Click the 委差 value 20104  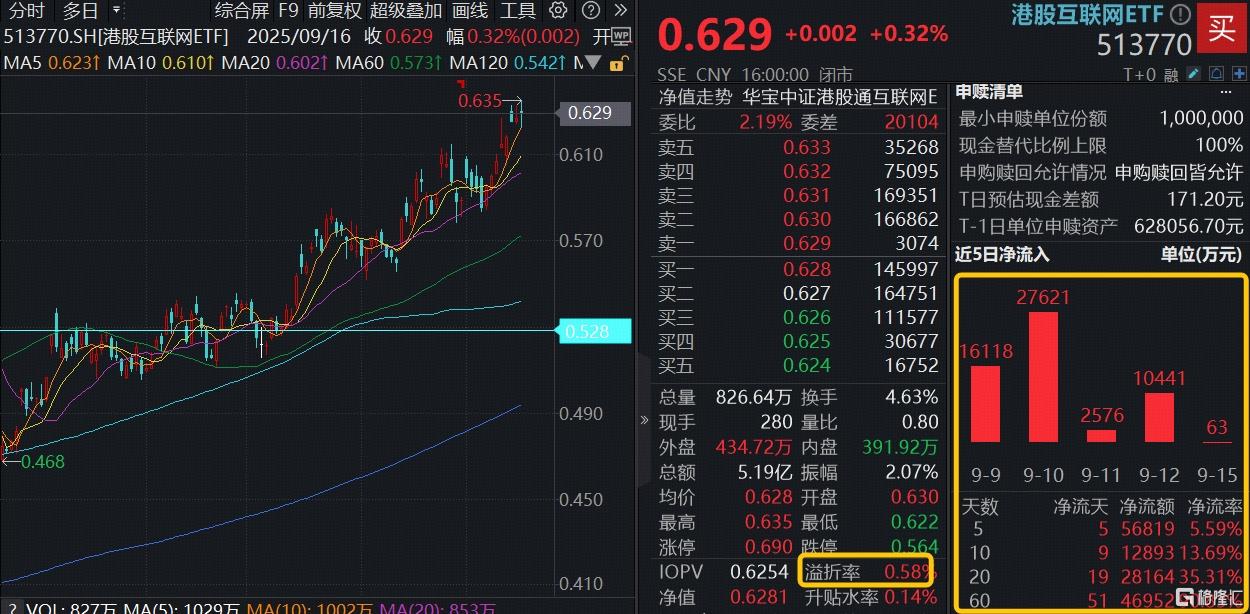click(912, 122)
